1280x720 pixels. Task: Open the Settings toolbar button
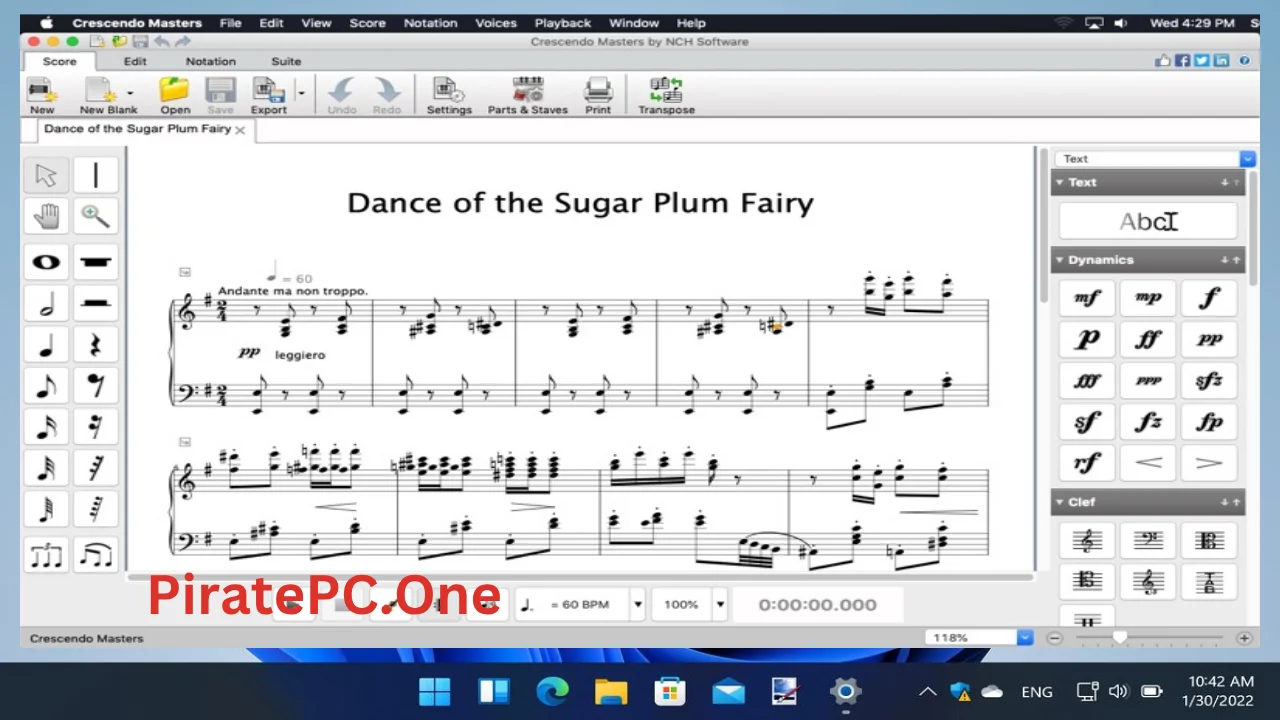[449, 96]
